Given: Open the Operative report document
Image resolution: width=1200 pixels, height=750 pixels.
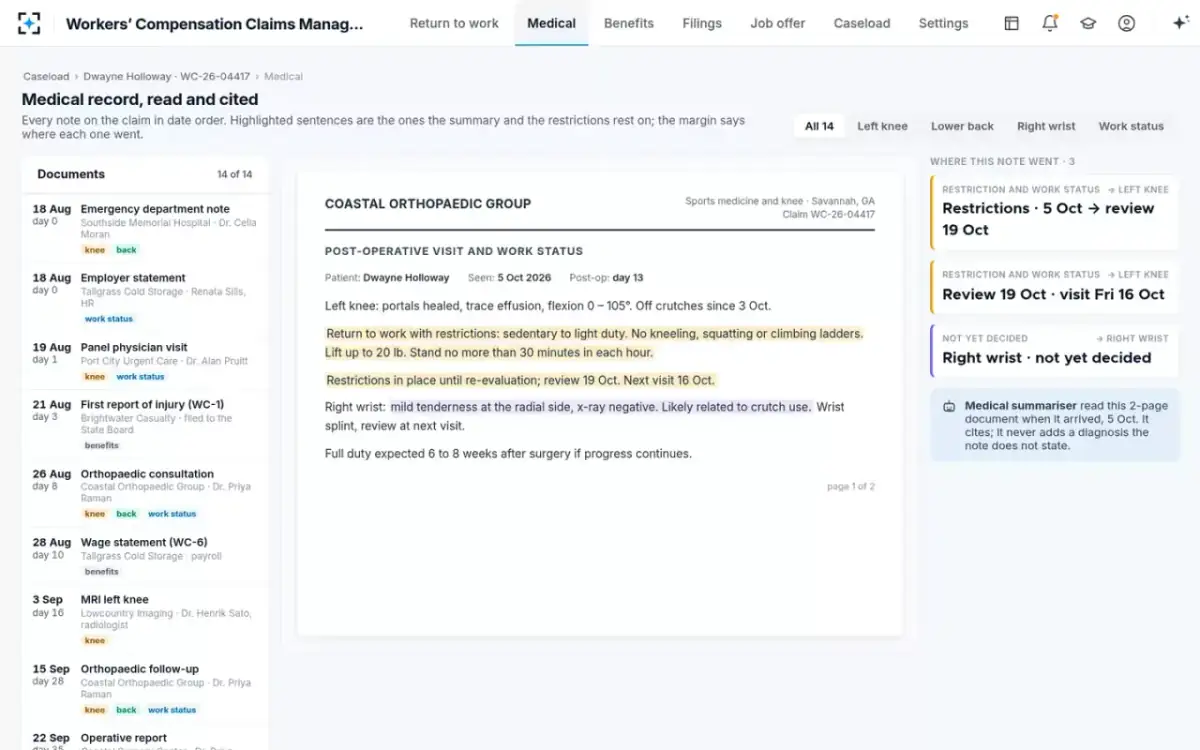Looking at the screenshot, I should click(145, 737).
